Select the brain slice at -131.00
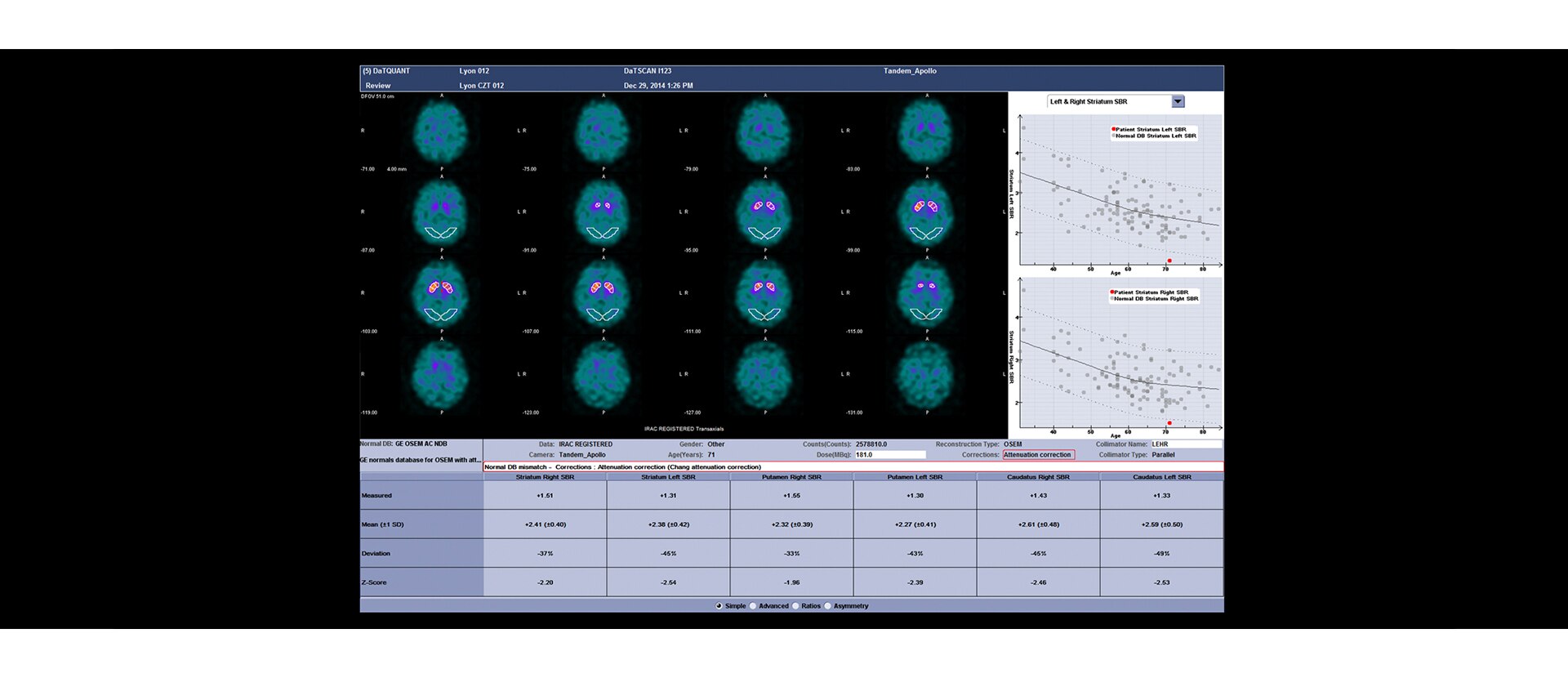1568x678 pixels. click(x=926, y=375)
